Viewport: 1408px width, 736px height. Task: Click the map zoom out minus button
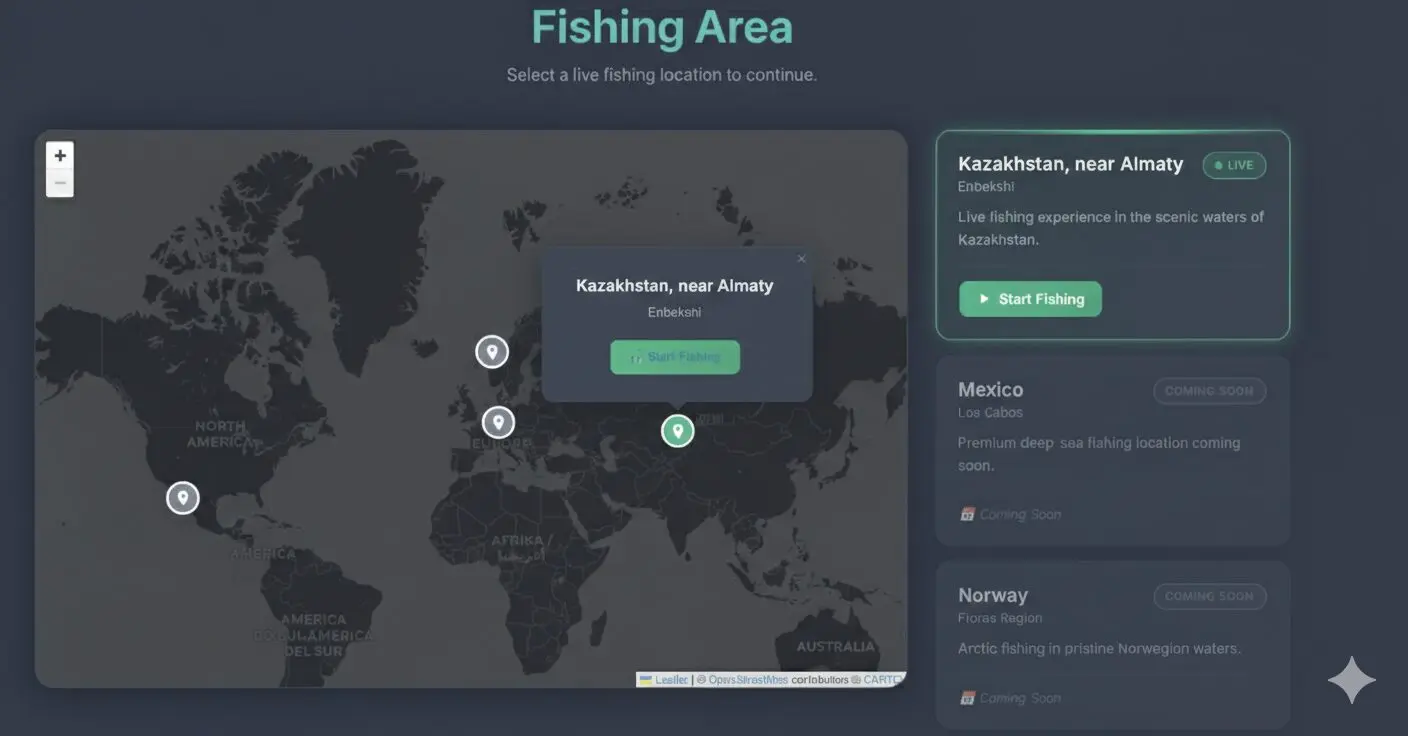tap(60, 183)
